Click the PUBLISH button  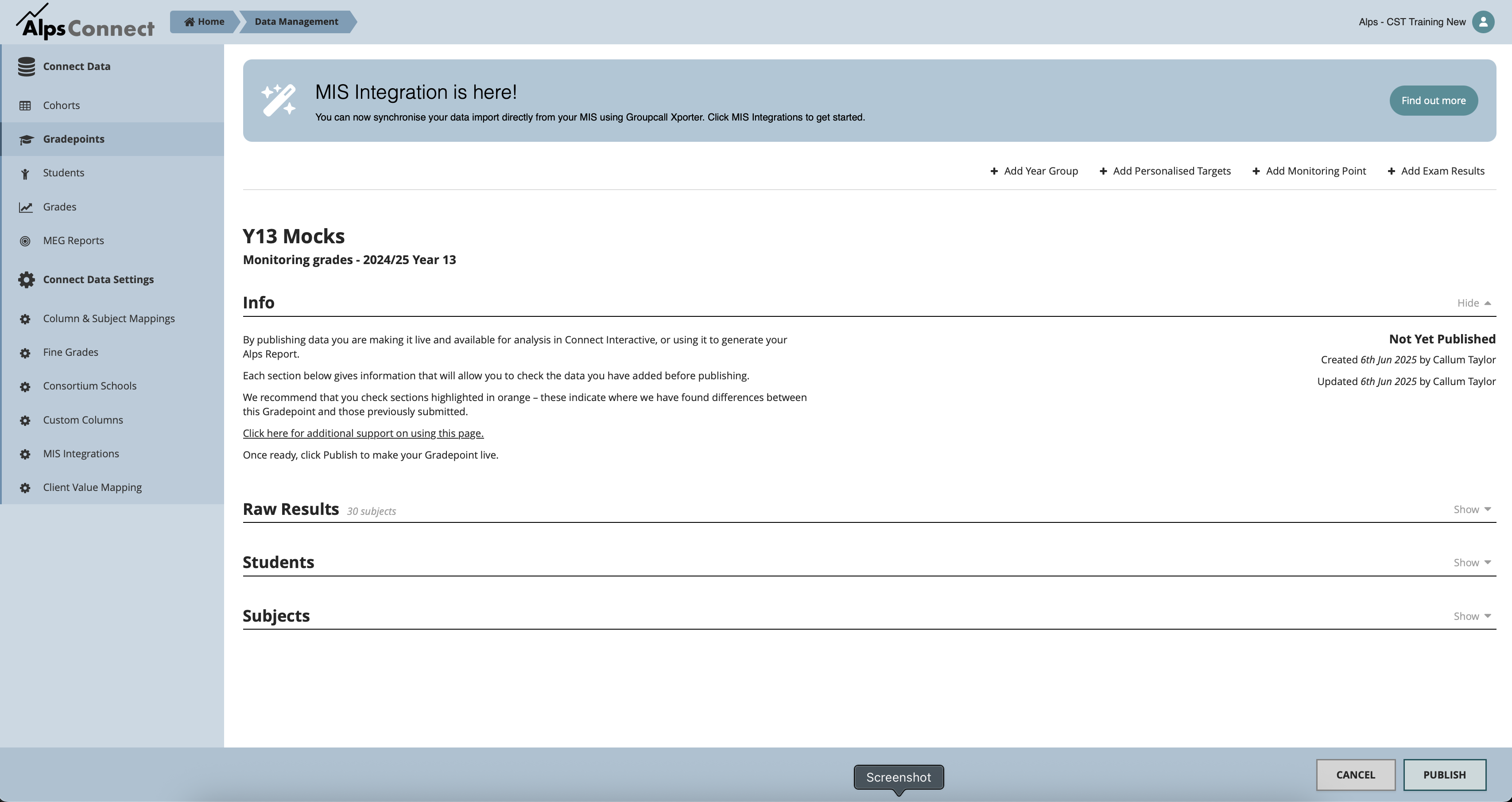pyautogui.click(x=1445, y=775)
